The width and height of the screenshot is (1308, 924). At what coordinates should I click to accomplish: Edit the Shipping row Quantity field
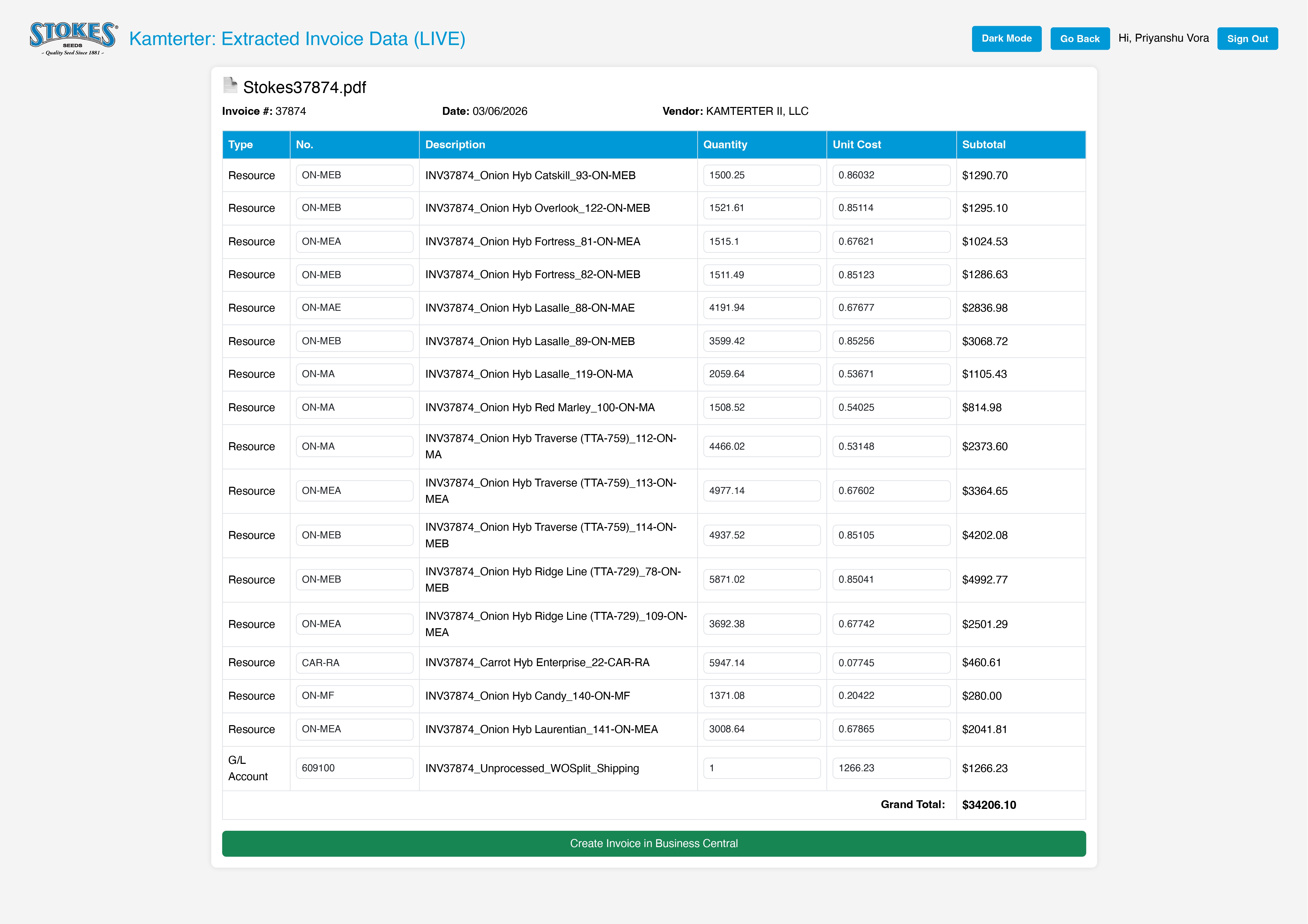tap(762, 768)
